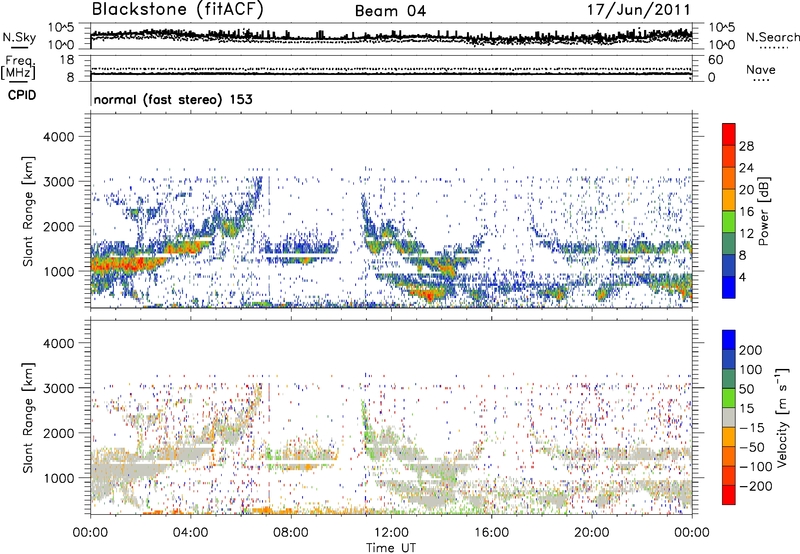800x554 pixels.
Task: Click the "4000" tick of the power plot
Action: 58,137
